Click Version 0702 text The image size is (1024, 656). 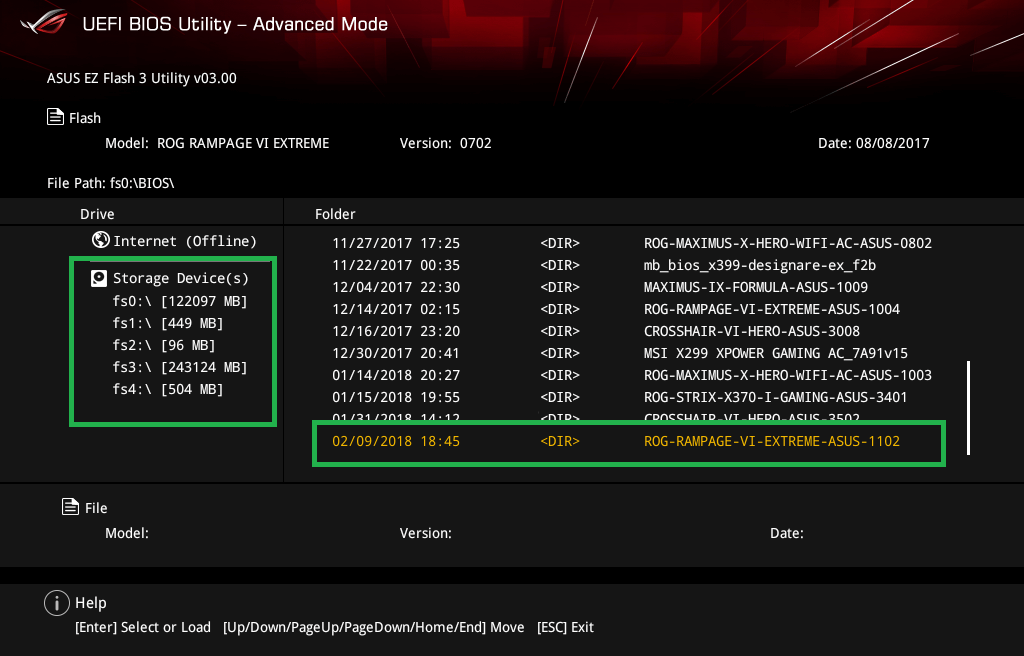445,143
